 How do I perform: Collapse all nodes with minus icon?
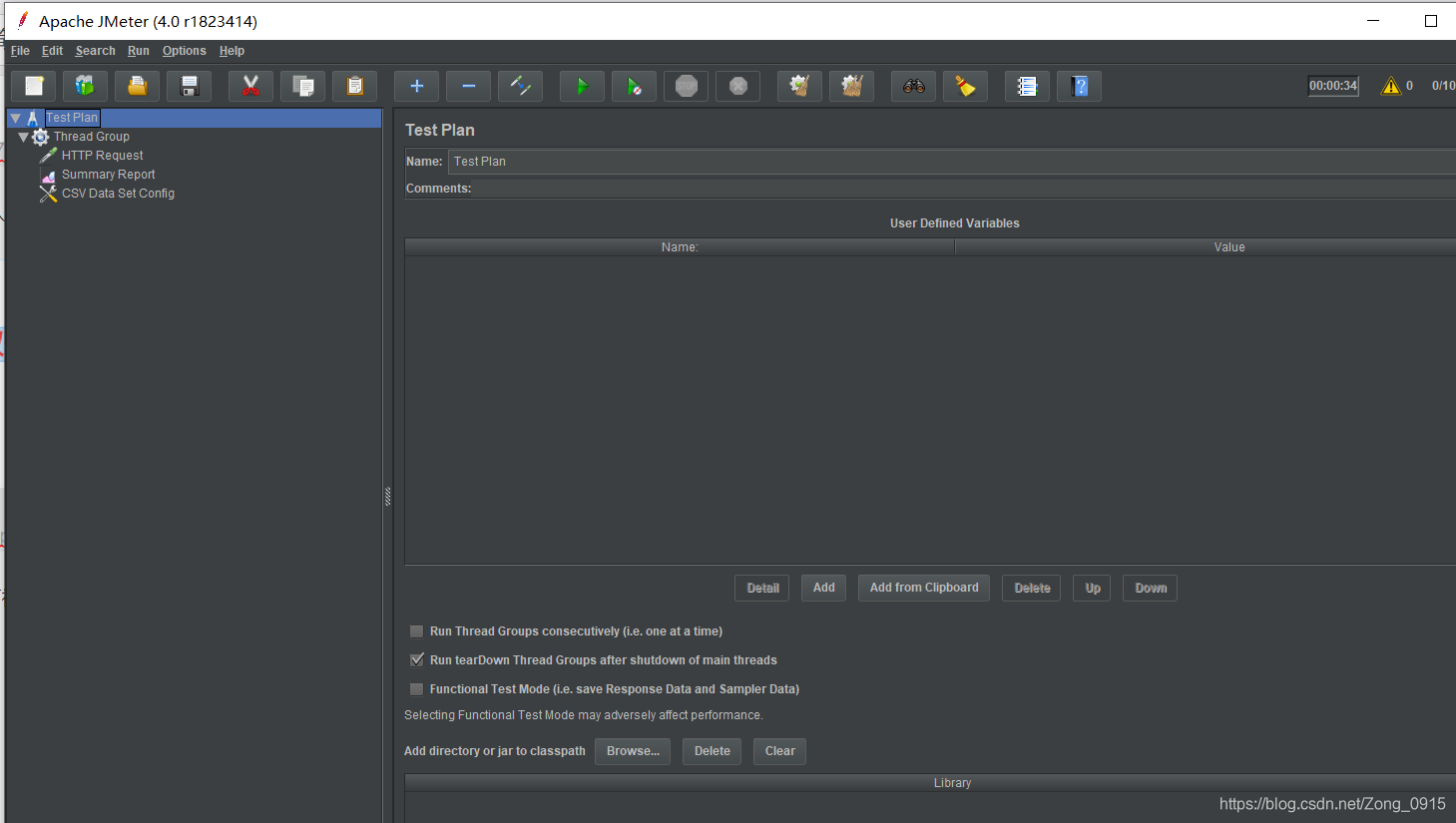[468, 86]
